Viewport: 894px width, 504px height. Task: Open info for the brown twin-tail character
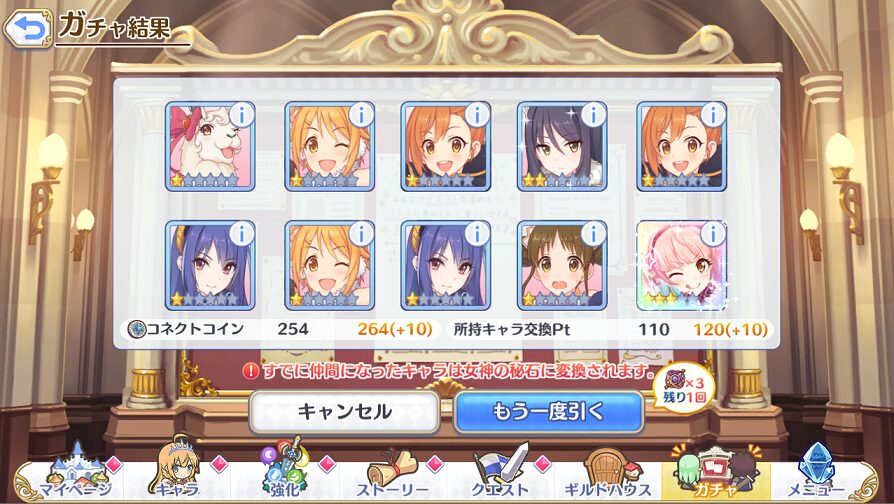(593, 234)
